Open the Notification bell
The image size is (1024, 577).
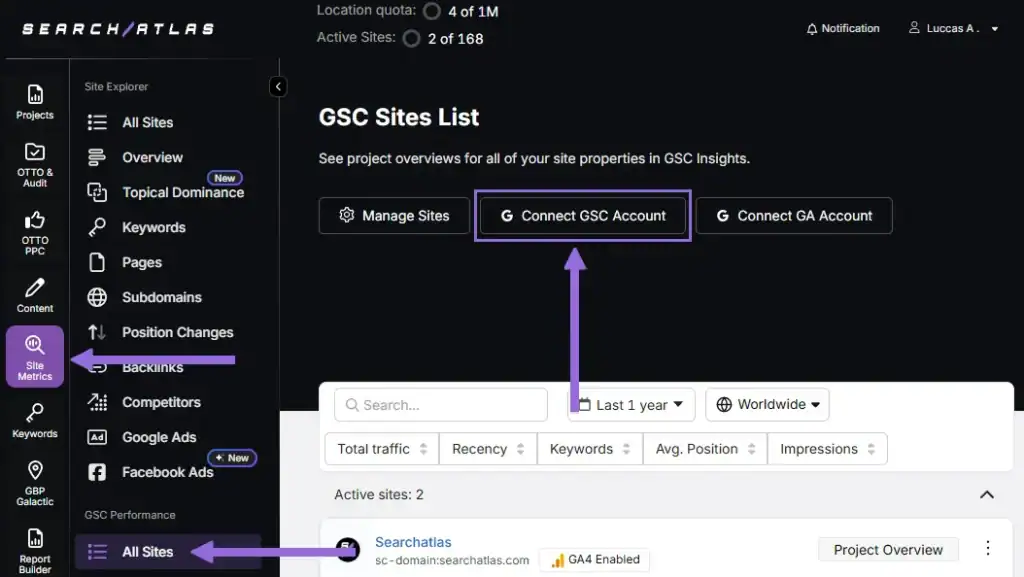tap(843, 28)
